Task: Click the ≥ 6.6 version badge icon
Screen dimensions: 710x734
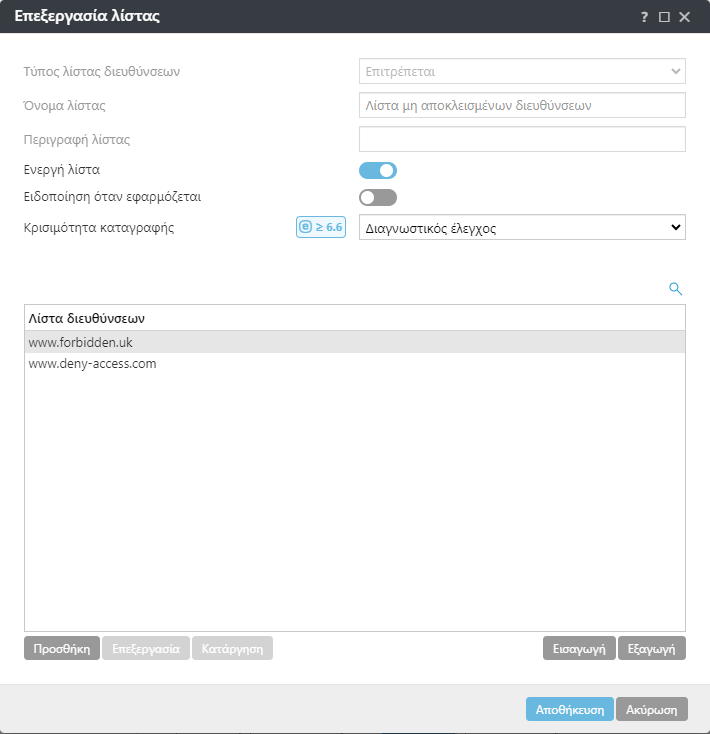Action: tap(320, 227)
